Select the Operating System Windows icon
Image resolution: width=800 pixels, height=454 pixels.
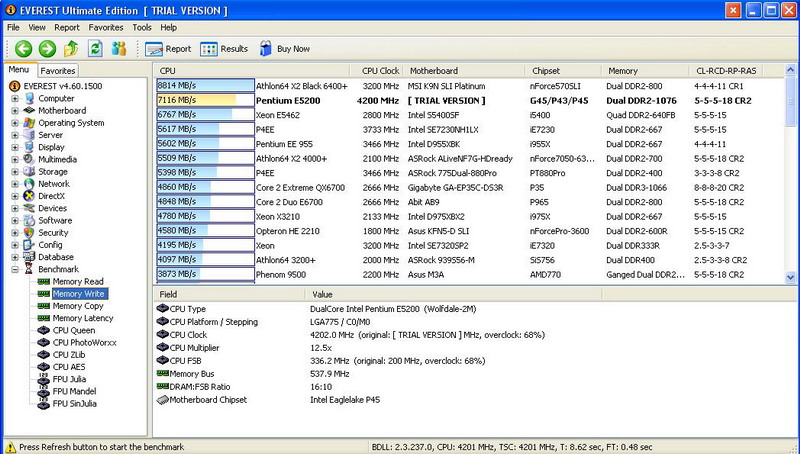coord(30,123)
